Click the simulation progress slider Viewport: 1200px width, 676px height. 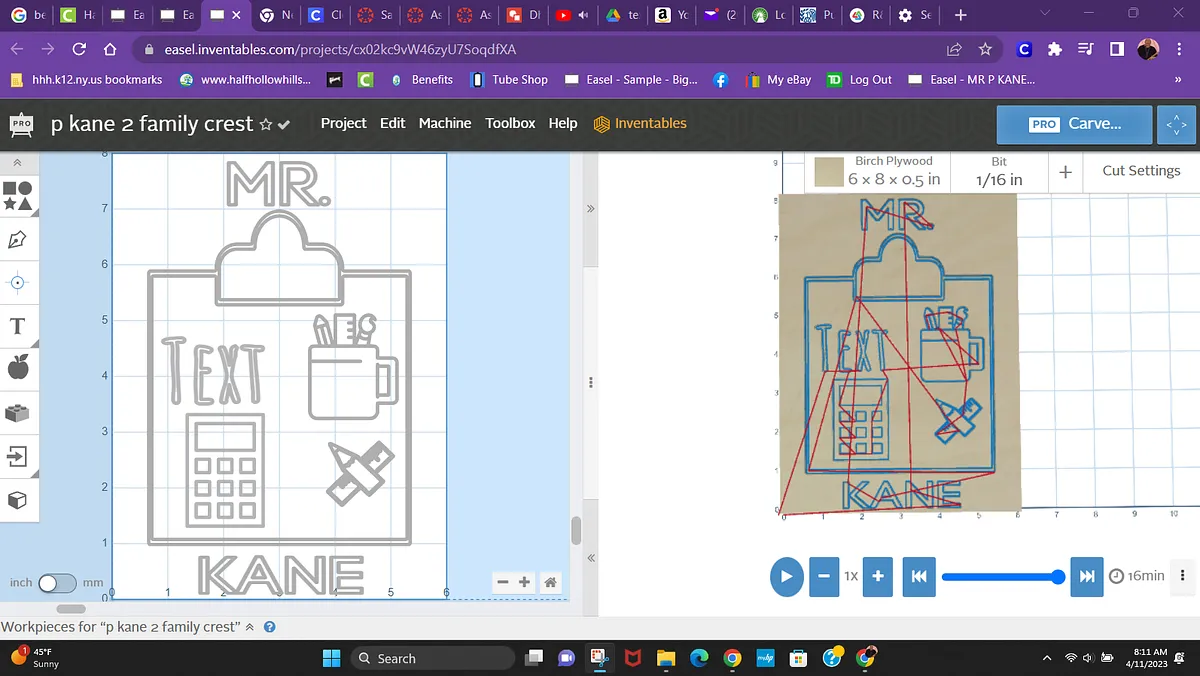click(x=1000, y=576)
